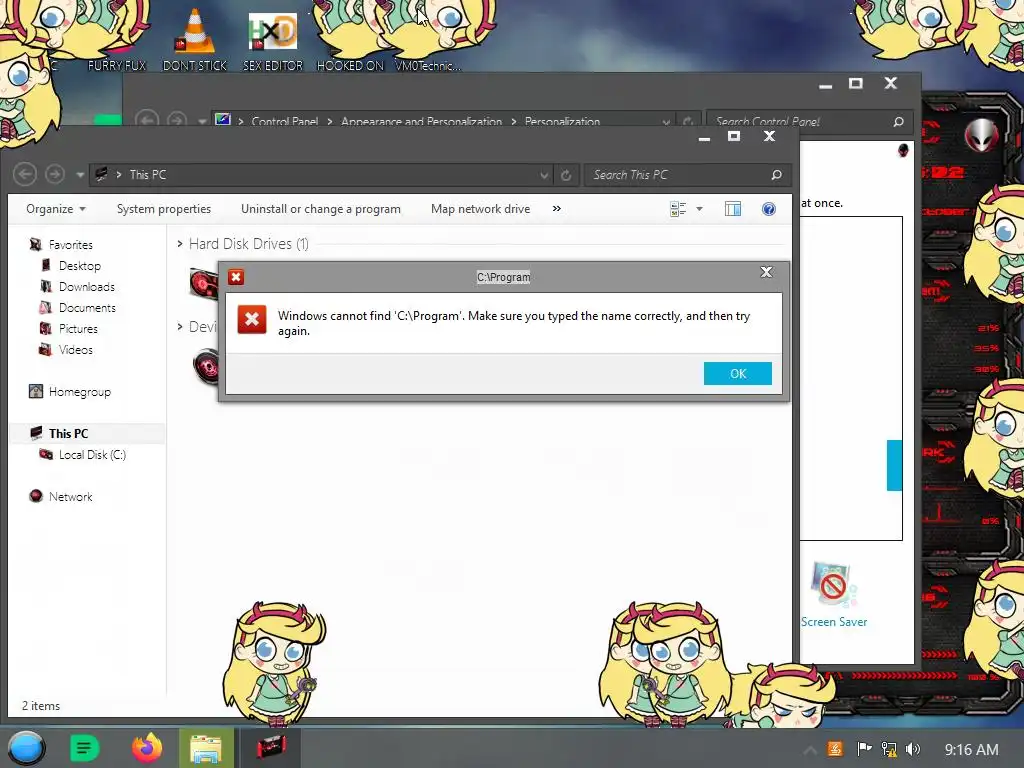Show hidden tray icons arrow

click(x=809, y=750)
